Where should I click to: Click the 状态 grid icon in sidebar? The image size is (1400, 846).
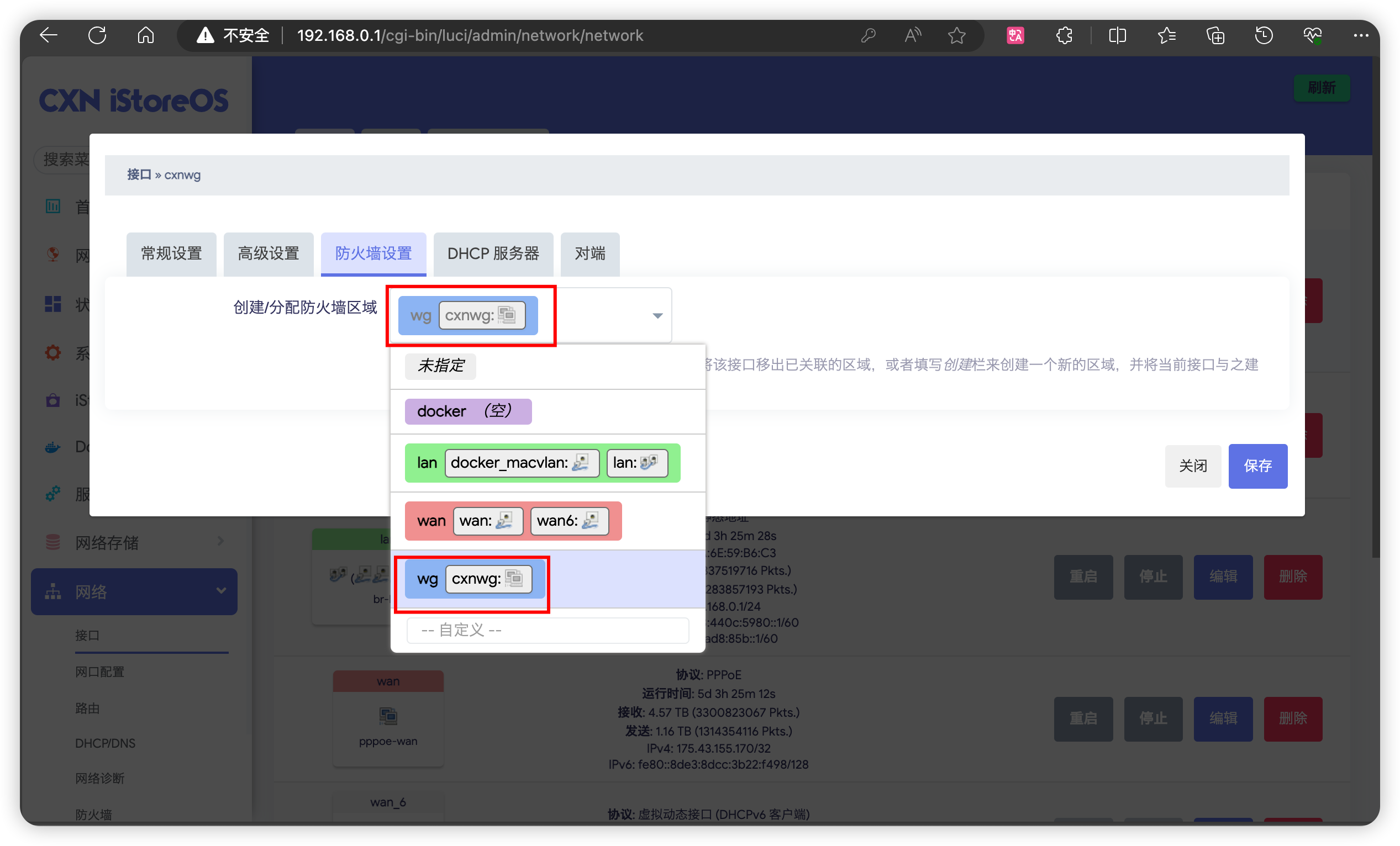[x=53, y=304]
